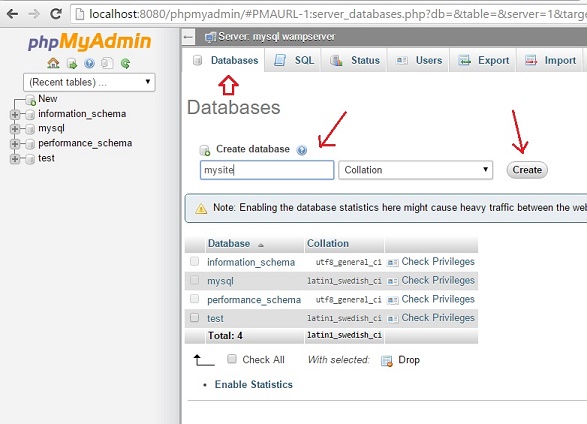
Task: Open the Recent tables dropdown
Action: click(89, 82)
